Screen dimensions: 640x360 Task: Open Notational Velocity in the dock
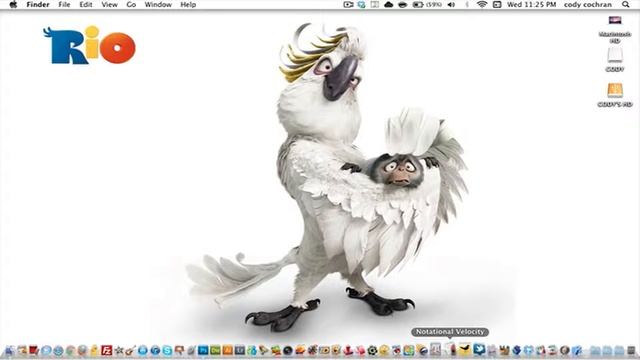pos(451,349)
